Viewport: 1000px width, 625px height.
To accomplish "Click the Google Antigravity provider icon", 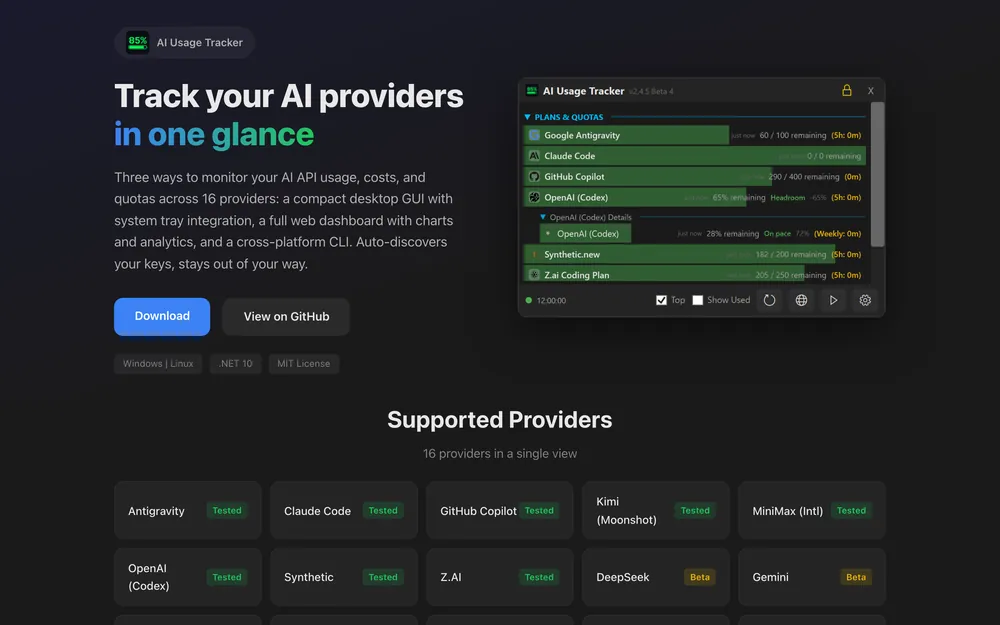I will [534, 135].
